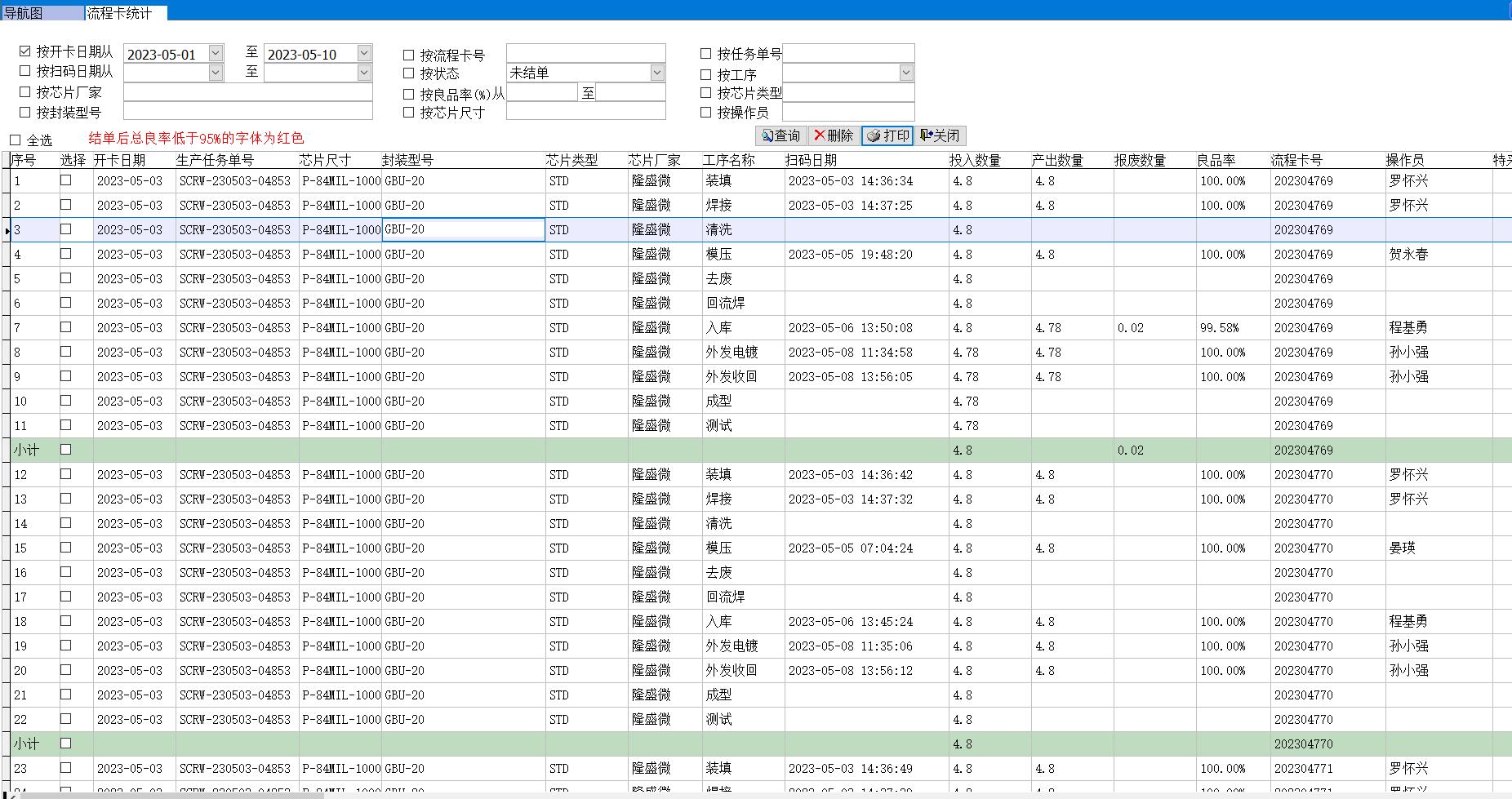Check the 按工序 filter checkbox

point(706,73)
